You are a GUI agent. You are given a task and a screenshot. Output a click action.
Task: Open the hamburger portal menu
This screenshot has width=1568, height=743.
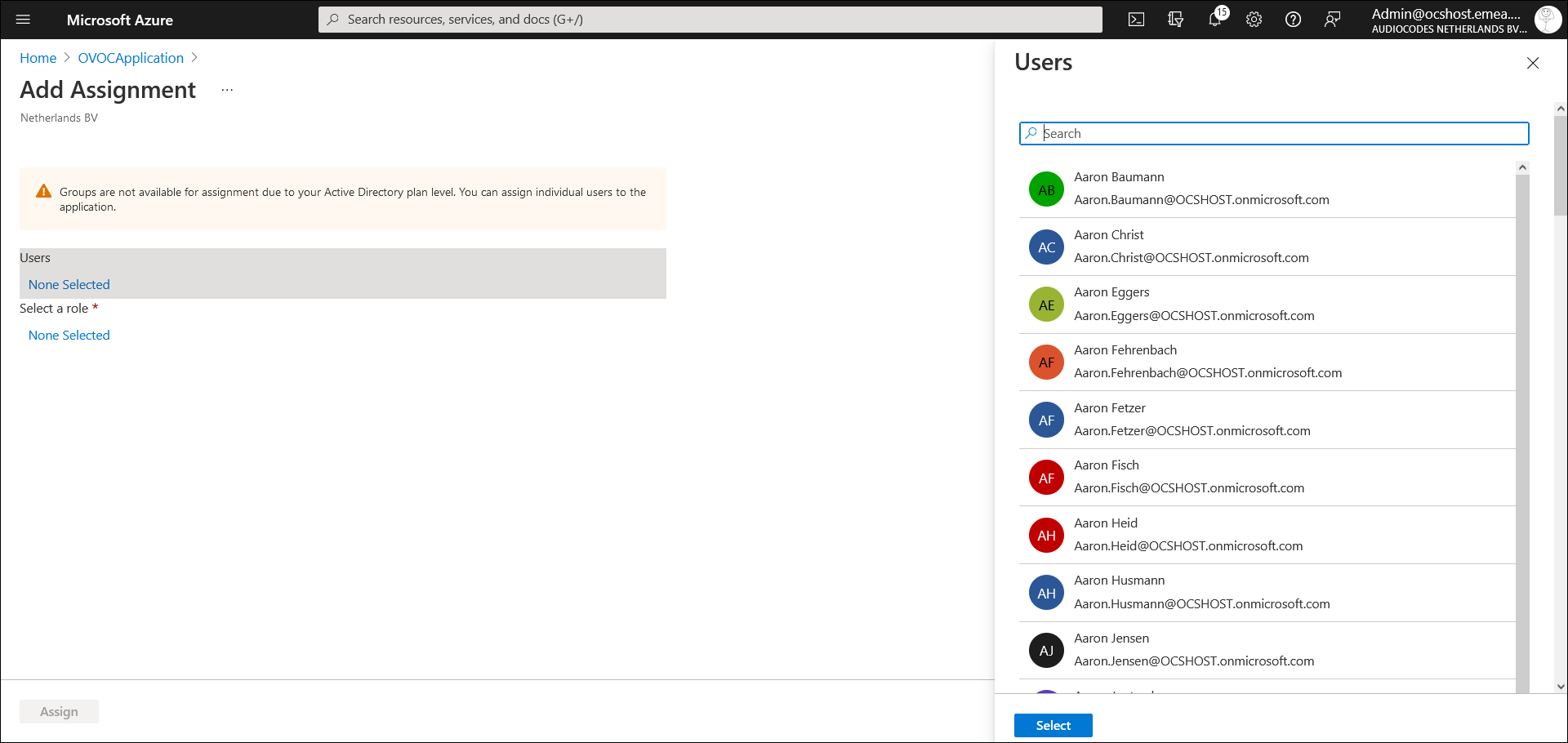pyautogui.click(x=23, y=20)
